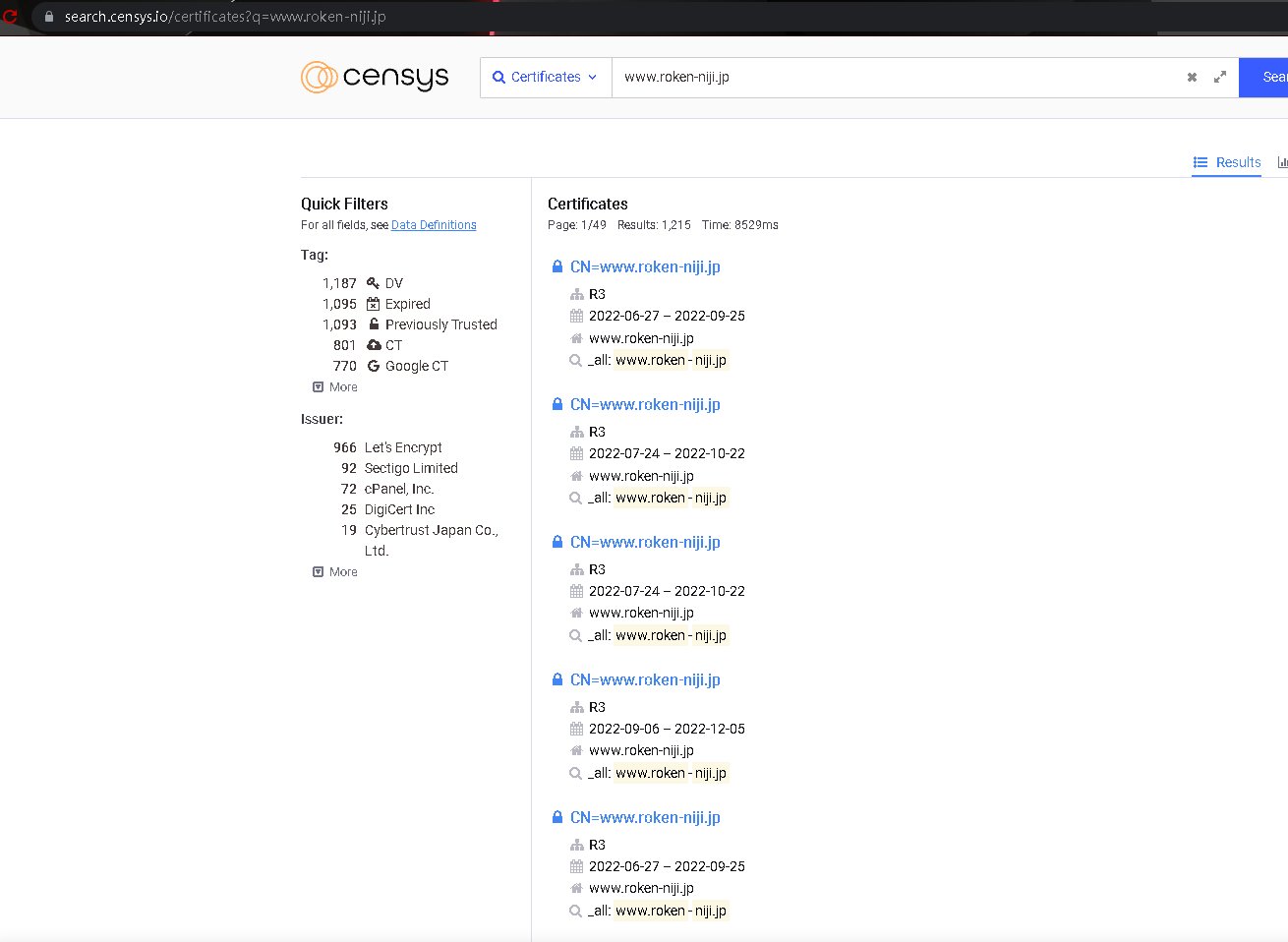
Task: Expand More under the Issuer filters
Action: (335, 572)
